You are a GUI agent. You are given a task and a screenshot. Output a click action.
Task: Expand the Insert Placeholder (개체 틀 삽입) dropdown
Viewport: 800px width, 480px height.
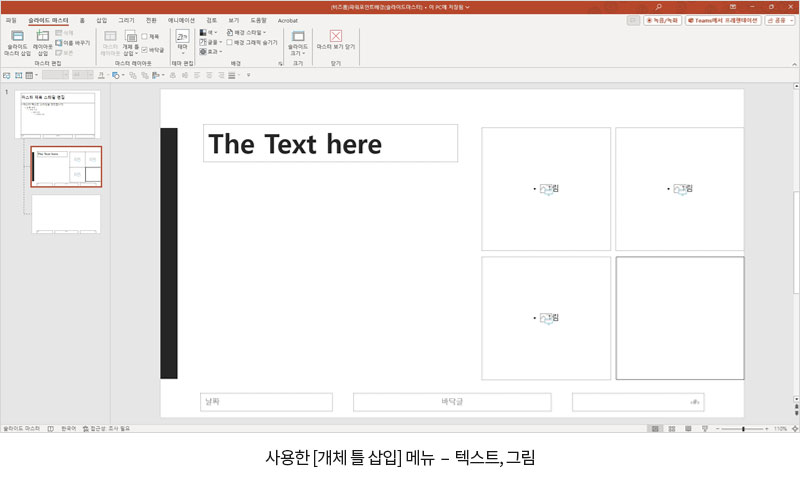tap(130, 48)
